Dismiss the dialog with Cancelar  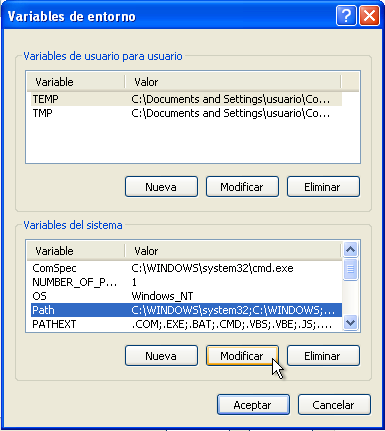point(334,405)
